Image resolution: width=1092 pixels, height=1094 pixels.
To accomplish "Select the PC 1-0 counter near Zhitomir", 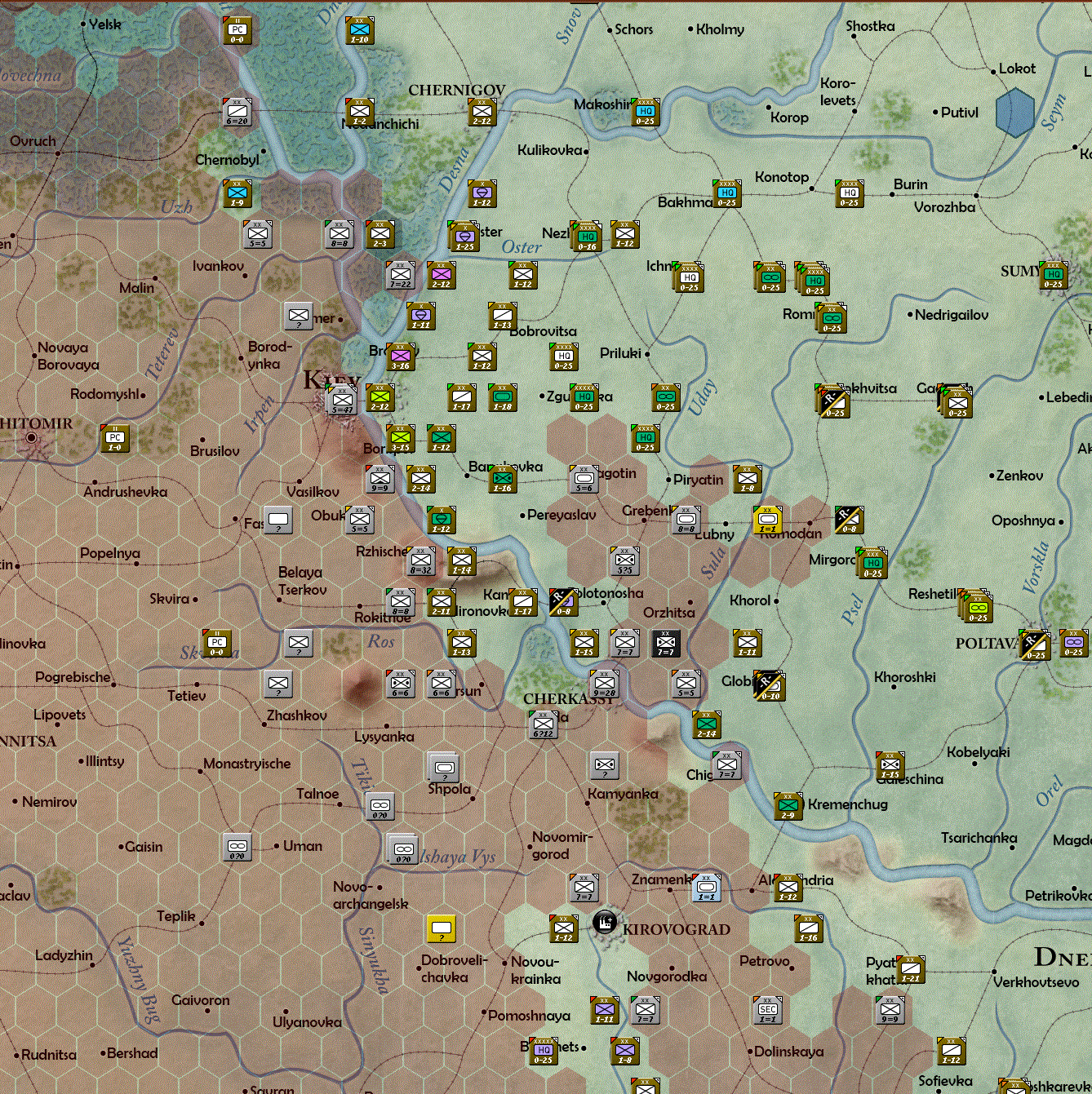I will pos(115,438).
